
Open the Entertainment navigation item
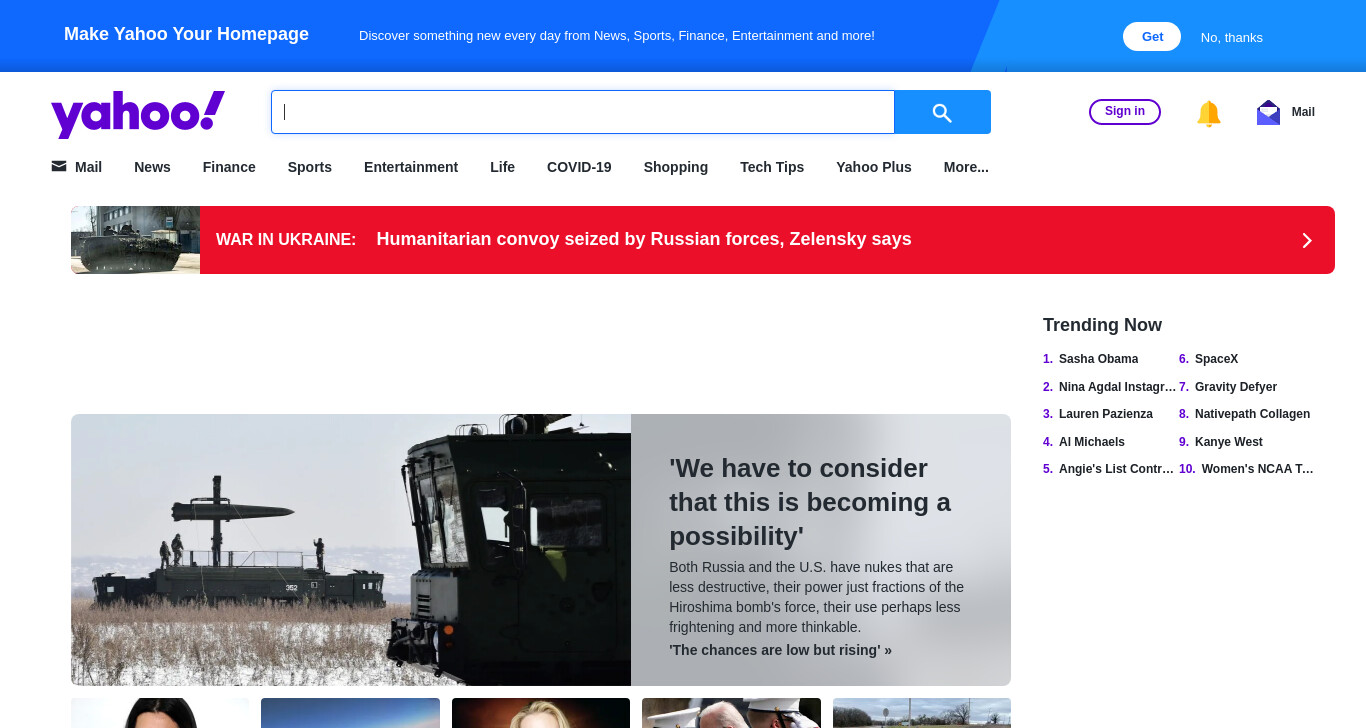411,167
